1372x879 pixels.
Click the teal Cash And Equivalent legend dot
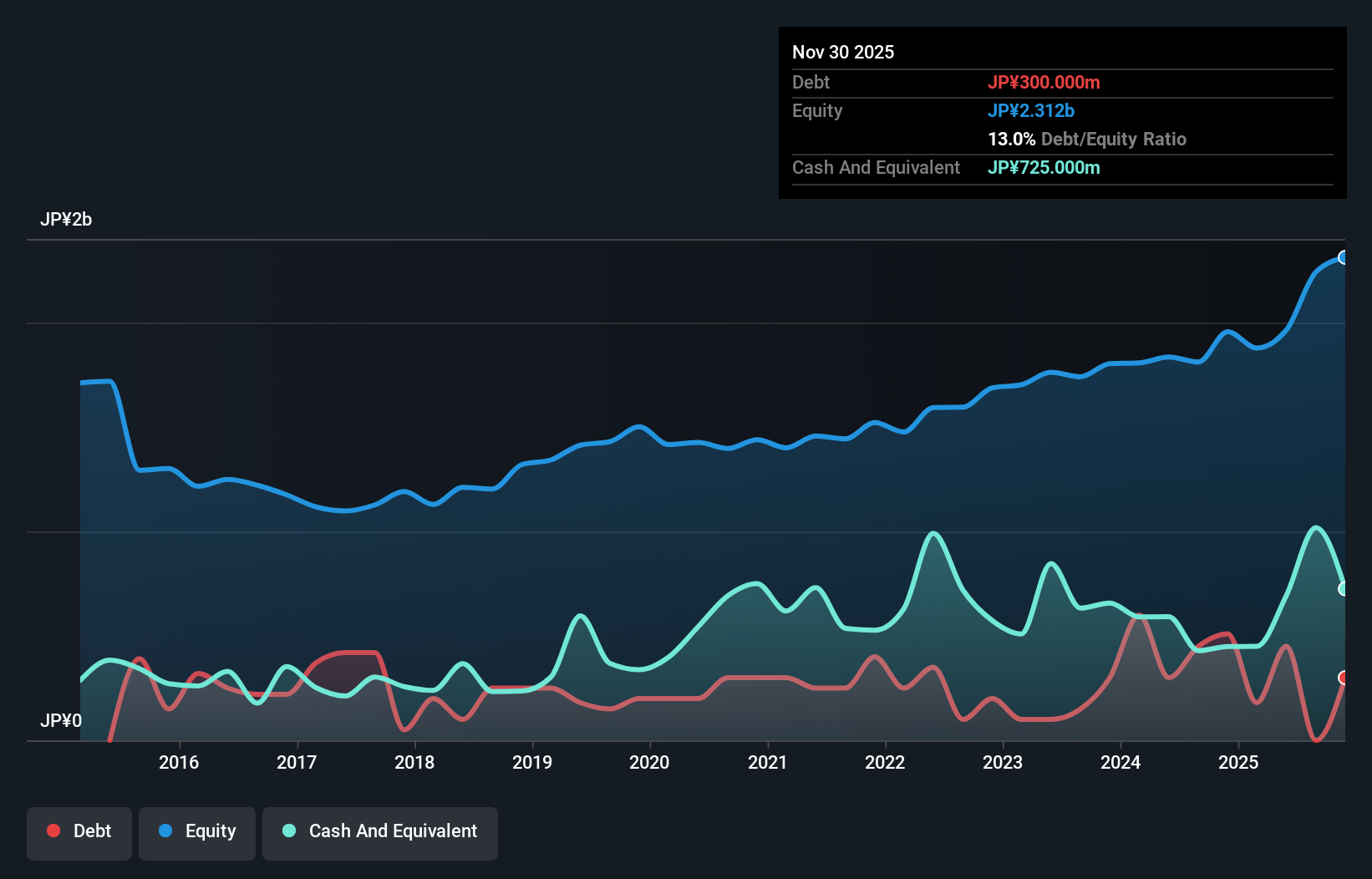tap(289, 831)
